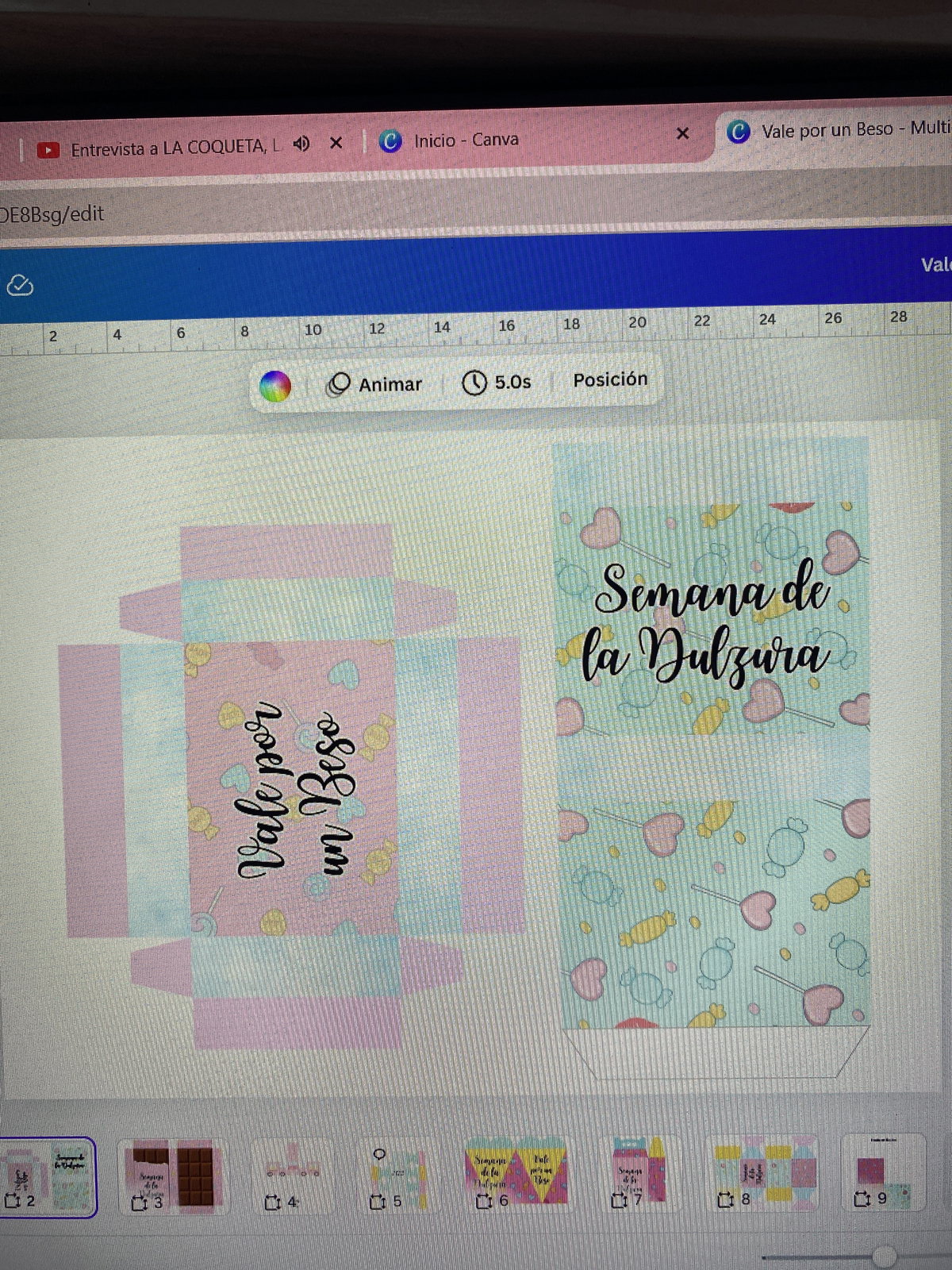Click the YouTube favicon on first tab

pos(48,149)
